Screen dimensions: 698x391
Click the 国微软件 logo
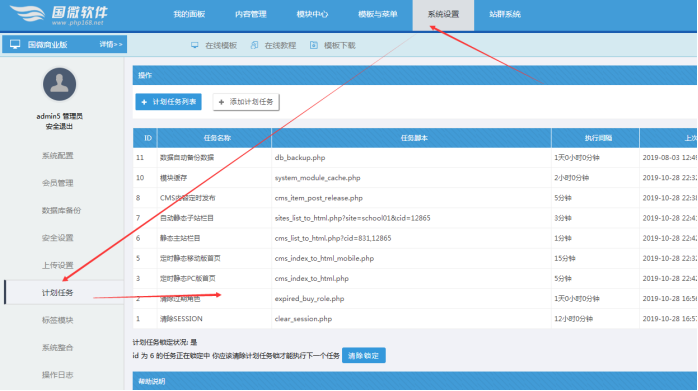pos(59,15)
